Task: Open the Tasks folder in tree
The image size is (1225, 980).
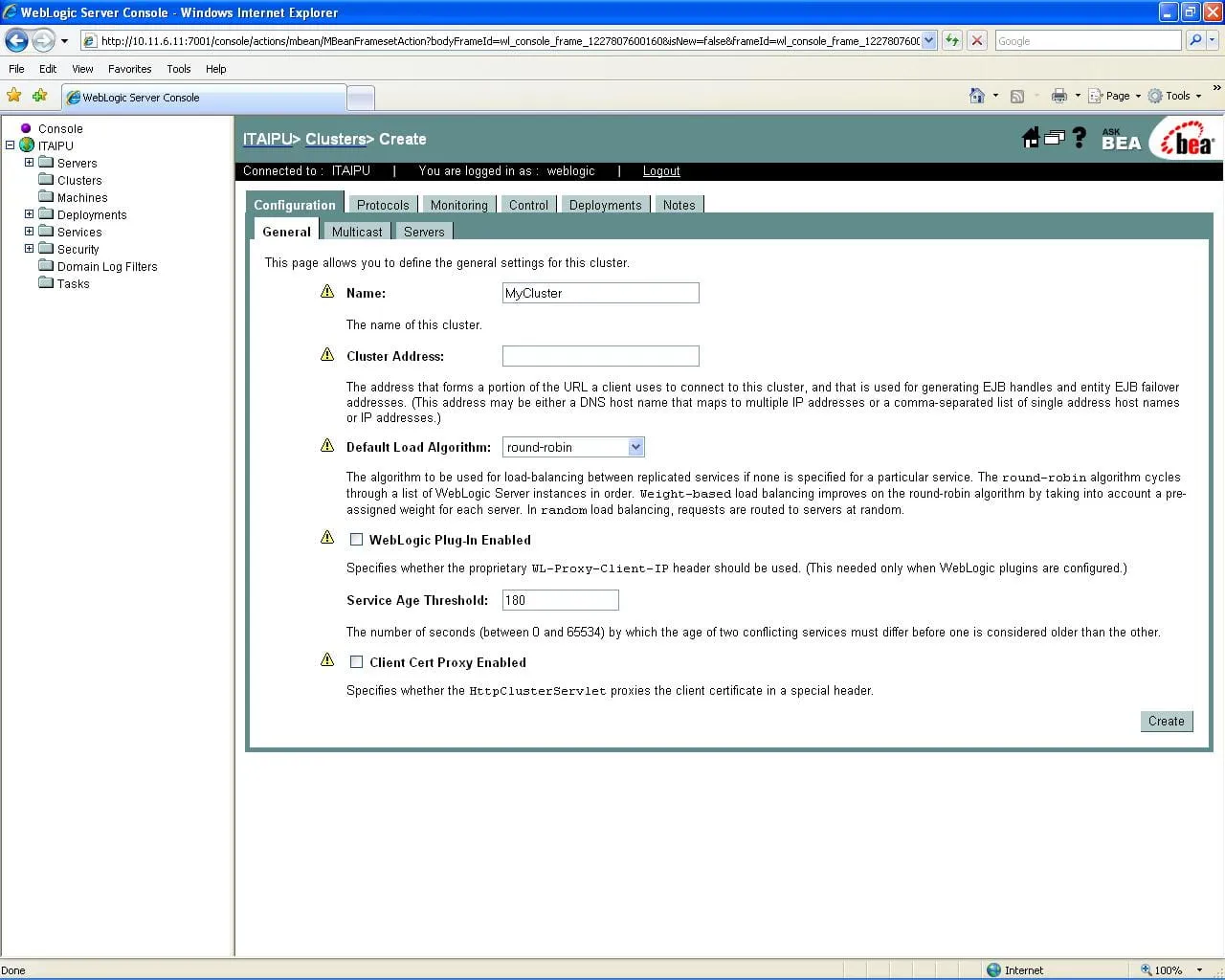Action: (x=73, y=283)
